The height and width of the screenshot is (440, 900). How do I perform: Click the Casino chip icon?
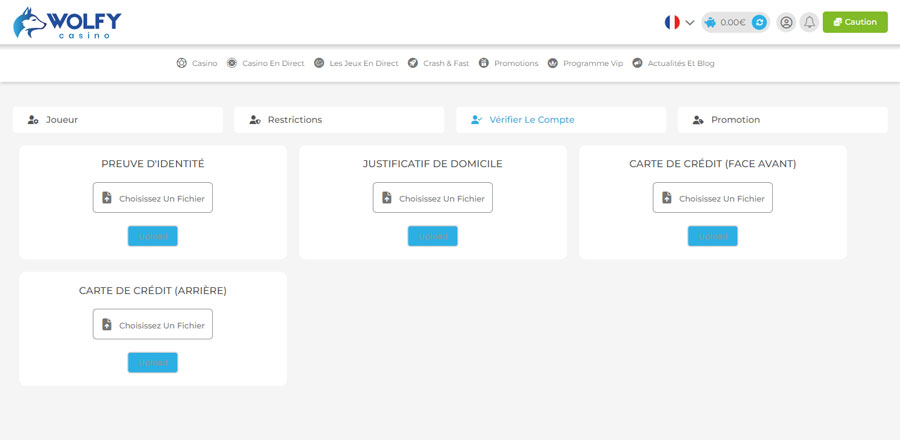pyautogui.click(x=181, y=63)
